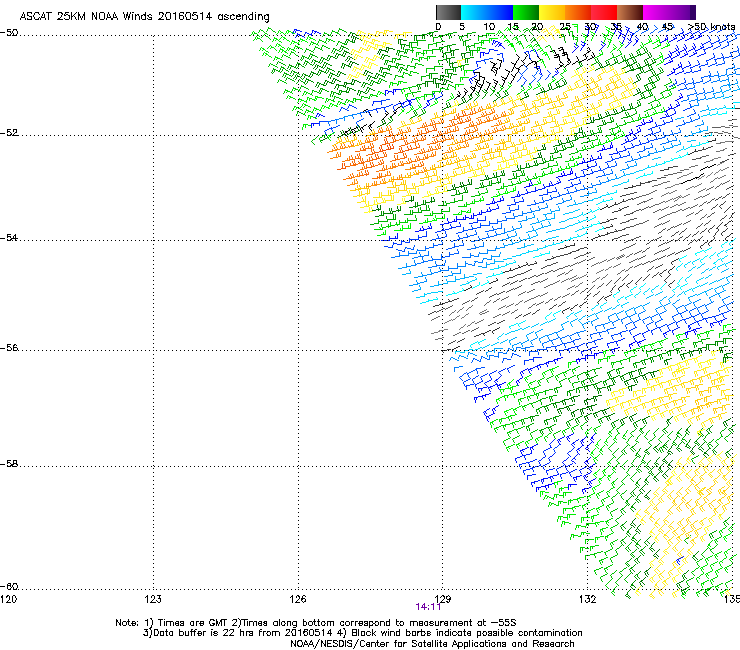Click the latitude label '-56'

pyautogui.click(x=9, y=348)
